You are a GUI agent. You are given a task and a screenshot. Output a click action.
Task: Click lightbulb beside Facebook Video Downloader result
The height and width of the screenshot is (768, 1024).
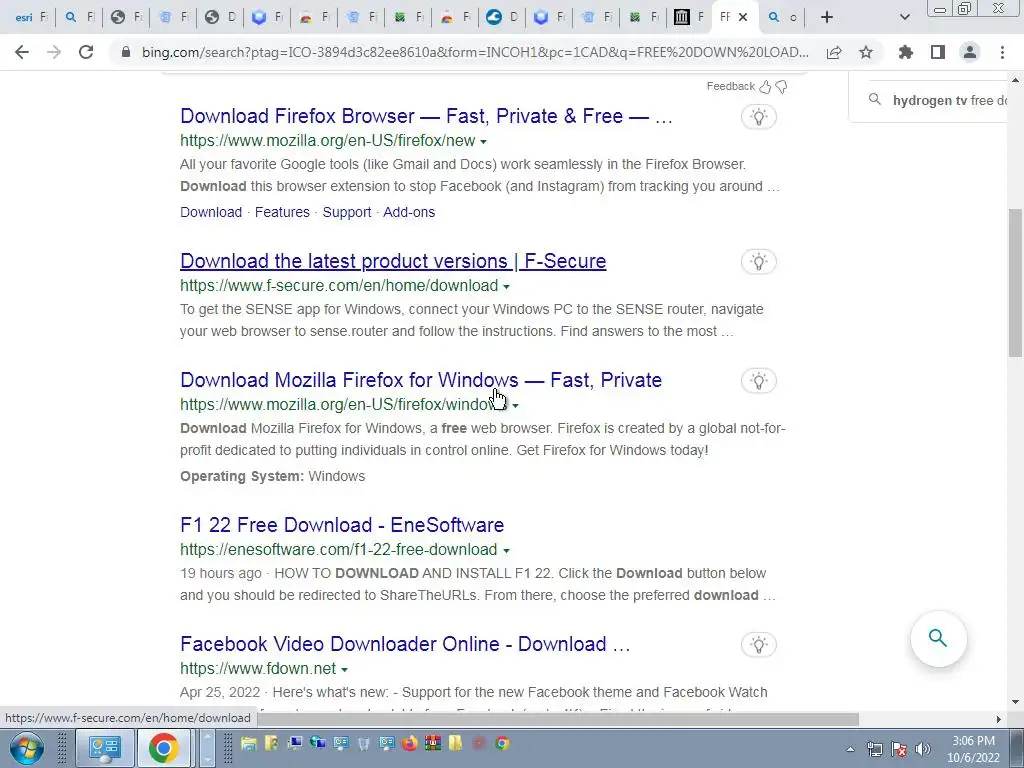(x=758, y=645)
